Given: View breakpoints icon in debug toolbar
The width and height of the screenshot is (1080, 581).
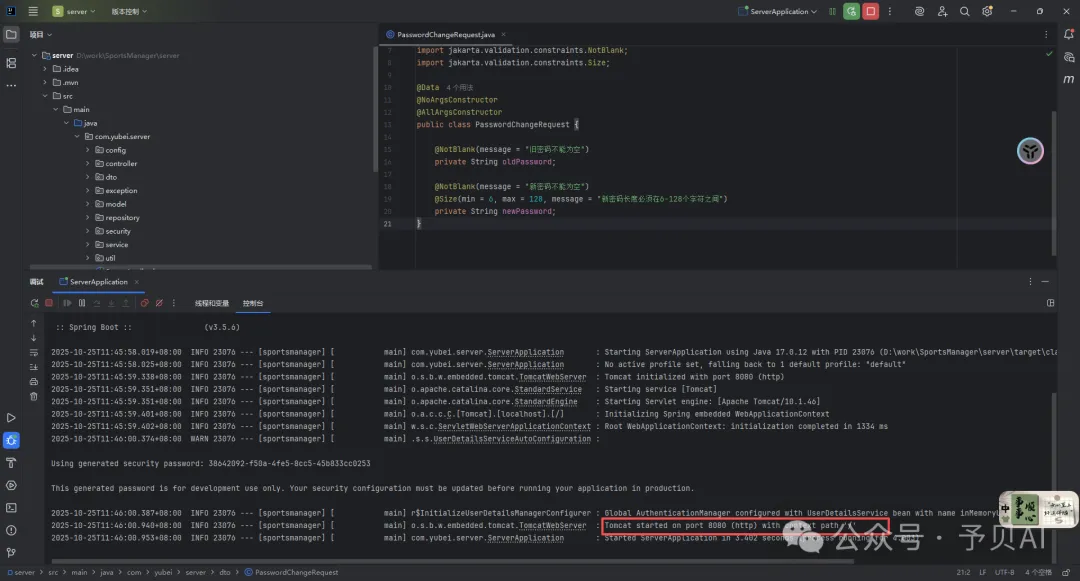Looking at the screenshot, I should (144, 303).
